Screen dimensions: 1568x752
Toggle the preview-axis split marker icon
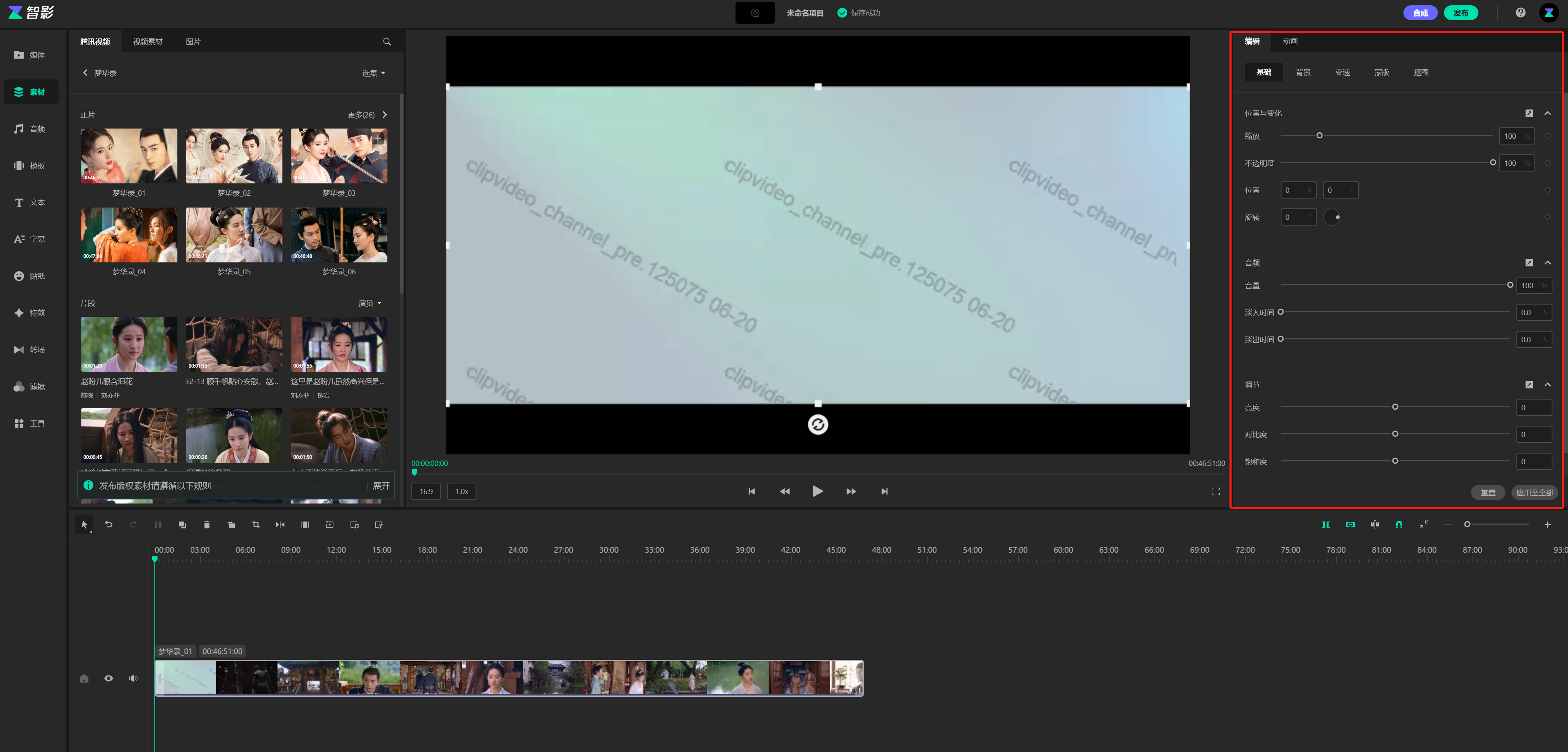pyautogui.click(x=1374, y=524)
